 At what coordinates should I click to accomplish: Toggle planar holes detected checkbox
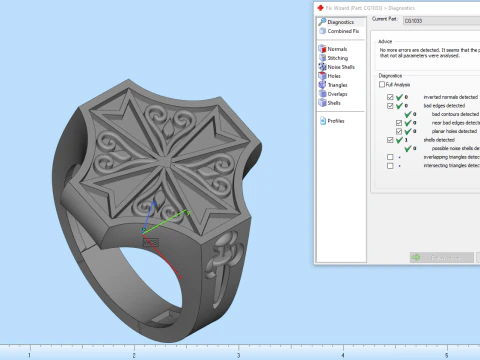399,131
